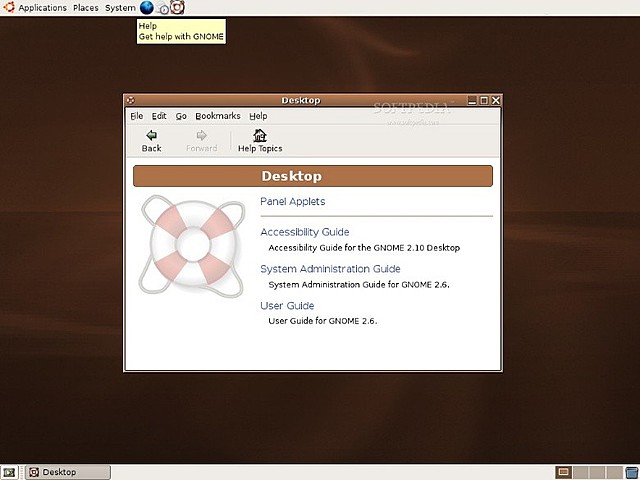Close the Desktop help window
The image size is (640, 480).
pos(496,100)
